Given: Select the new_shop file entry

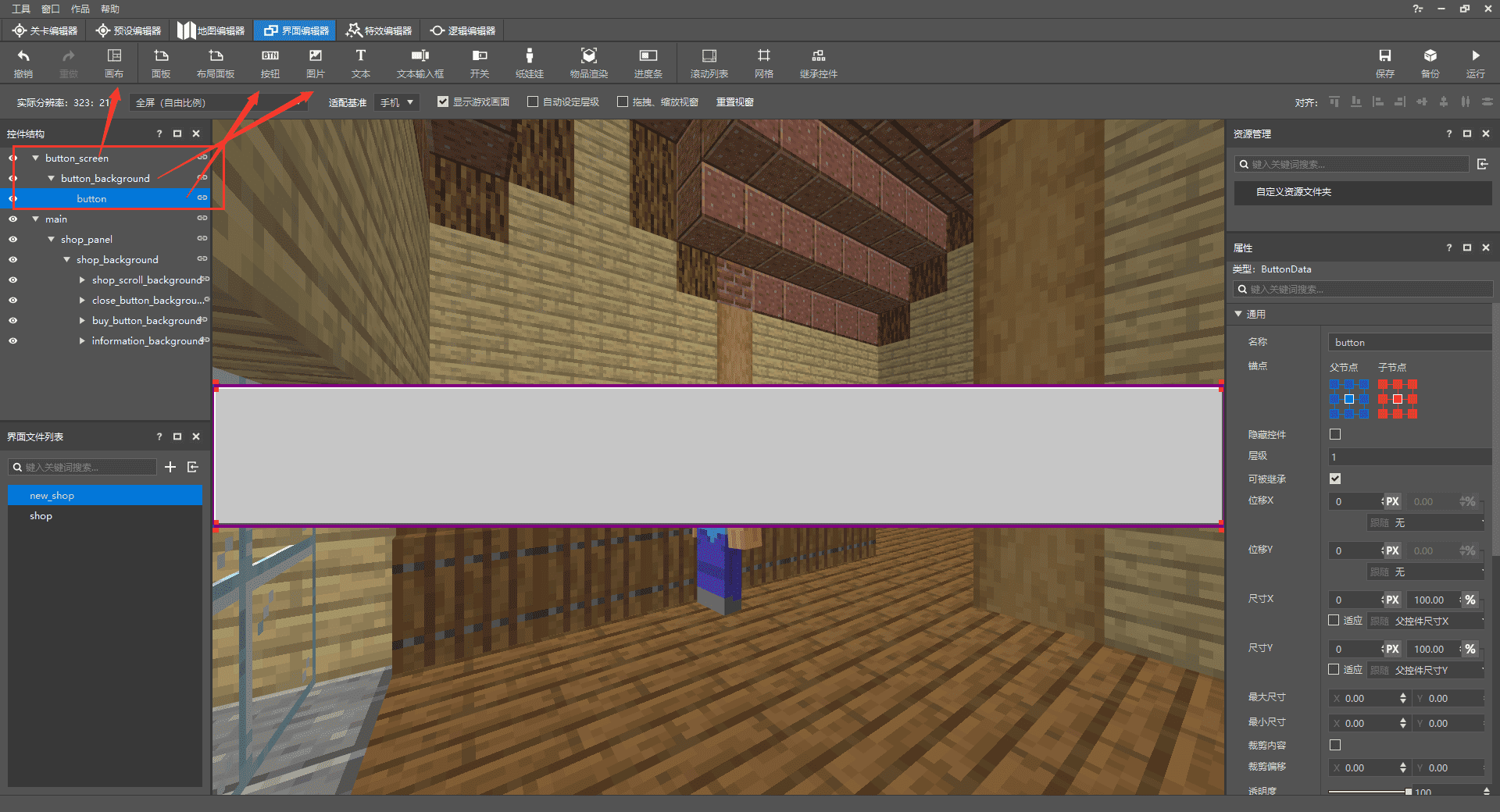Looking at the screenshot, I should 105,496.
